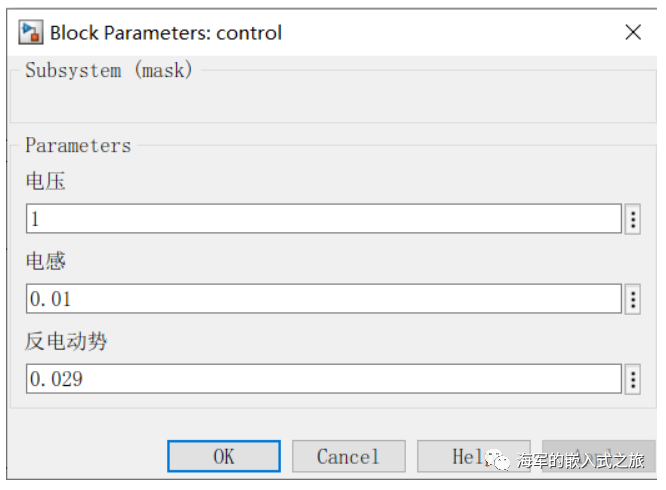Click the 电感 parameter label

click(x=46, y=262)
